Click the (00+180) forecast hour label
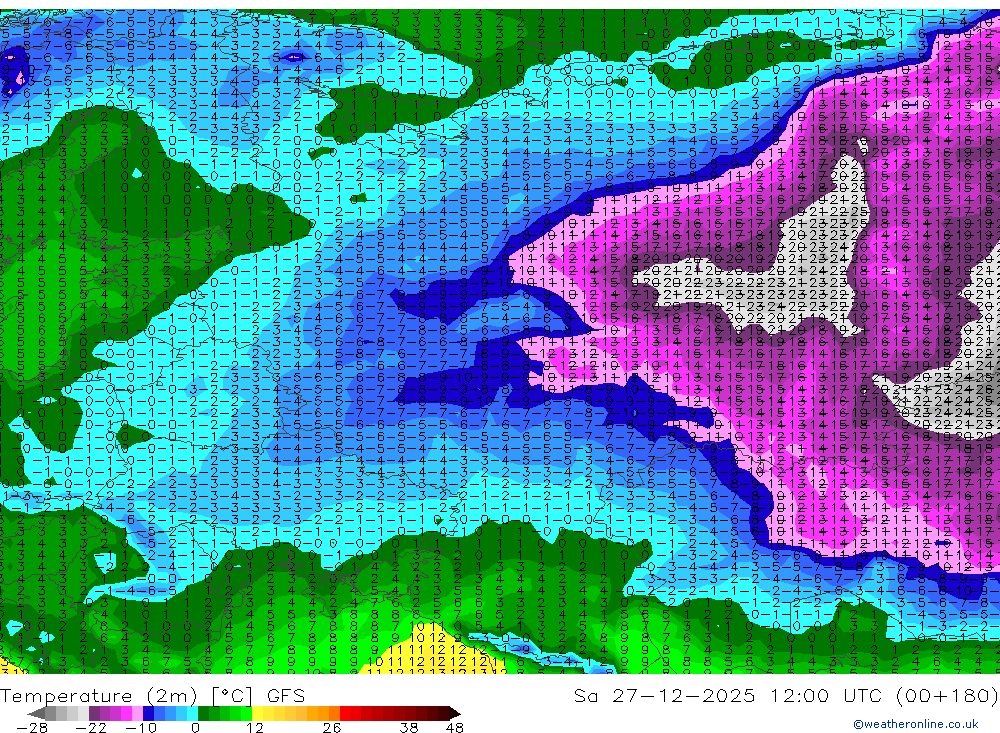The height and width of the screenshot is (733, 1000). [x=947, y=695]
